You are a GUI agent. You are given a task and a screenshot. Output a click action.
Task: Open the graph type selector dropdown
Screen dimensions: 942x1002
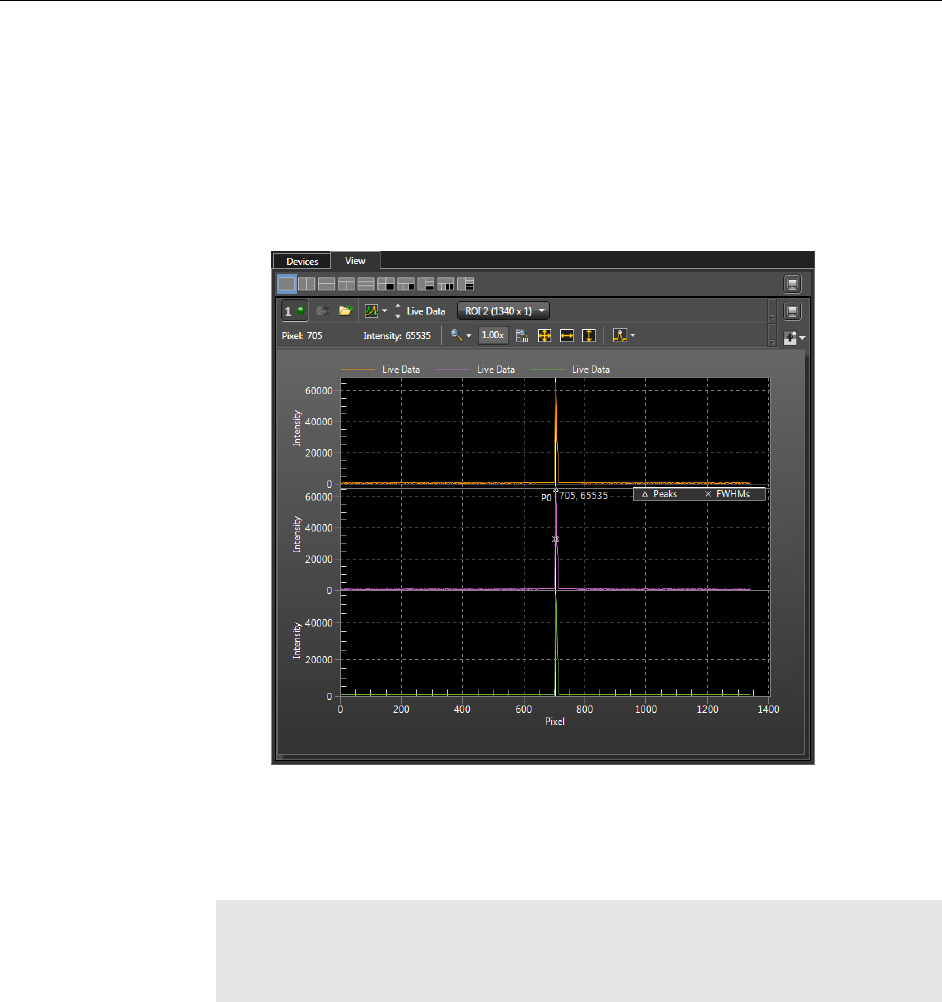click(376, 311)
